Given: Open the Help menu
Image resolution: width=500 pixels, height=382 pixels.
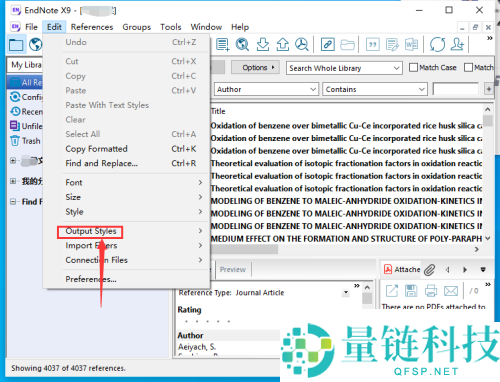Looking at the screenshot, I should [x=240, y=27].
